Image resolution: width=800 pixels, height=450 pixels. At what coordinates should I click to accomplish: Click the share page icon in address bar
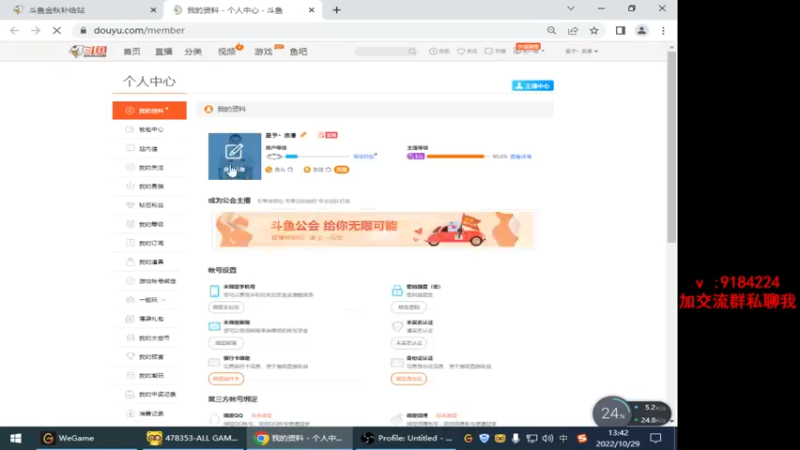pyautogui.click(x=573, y=31)
